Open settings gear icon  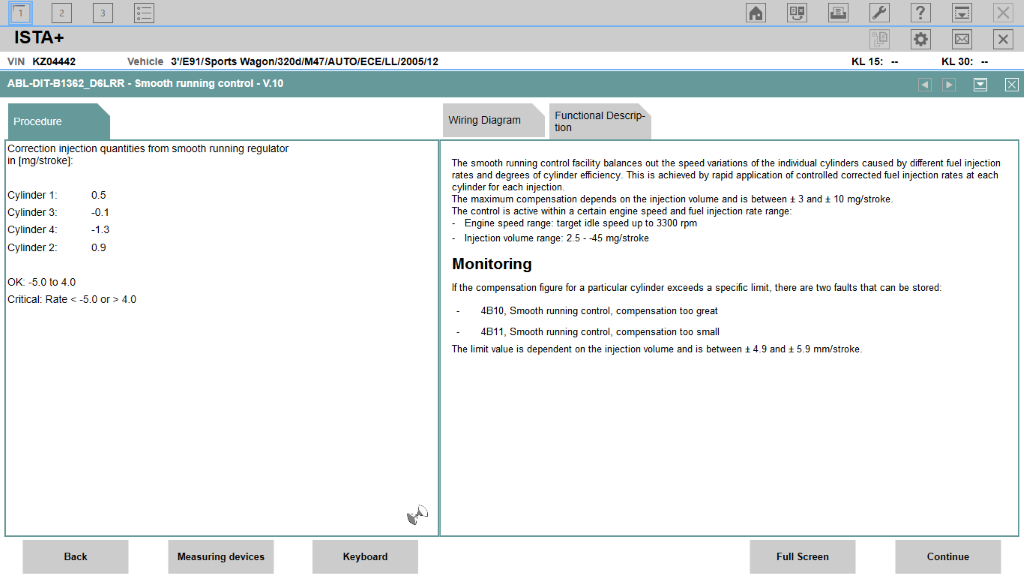coord(920,39)
